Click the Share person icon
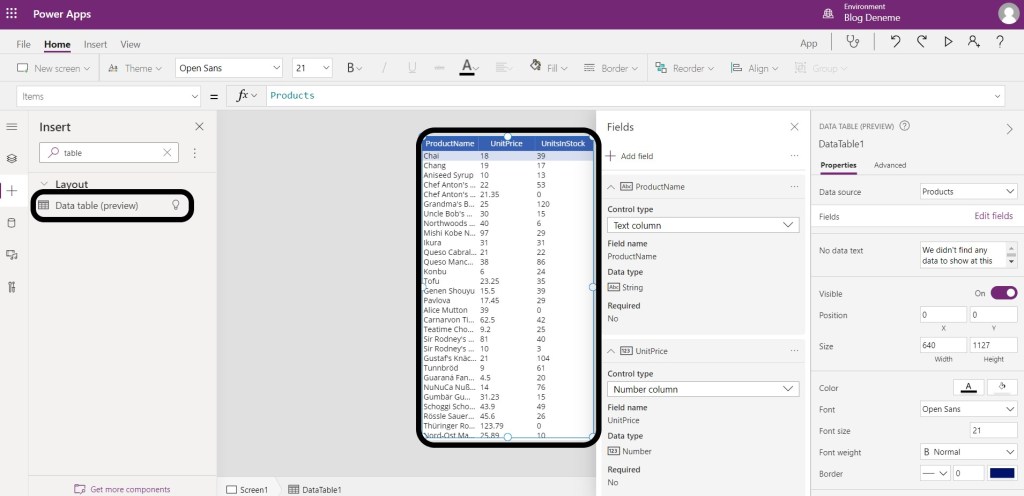This screenshot has height=496, width=1024. (973, 42)
